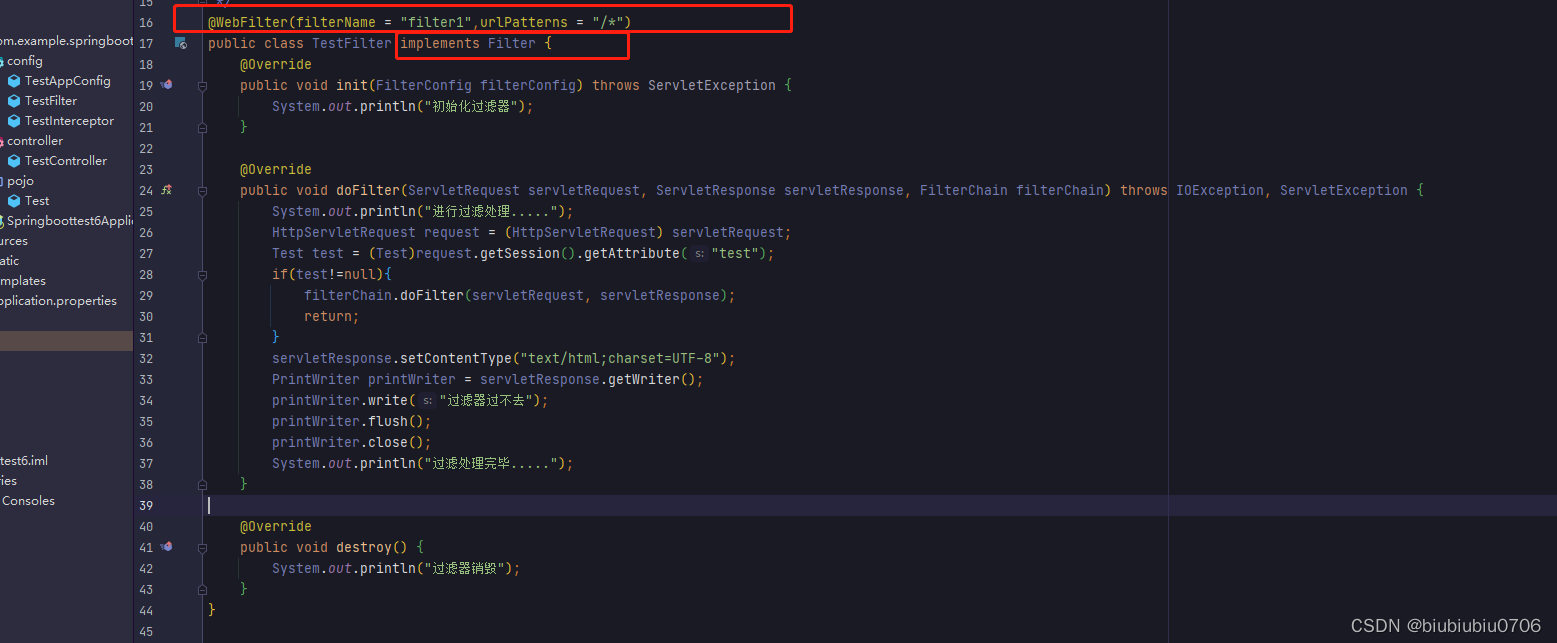1557x643 pixels.
Task: Click the highlighted line 39 in the editor
Action: [x=500, y=505]
